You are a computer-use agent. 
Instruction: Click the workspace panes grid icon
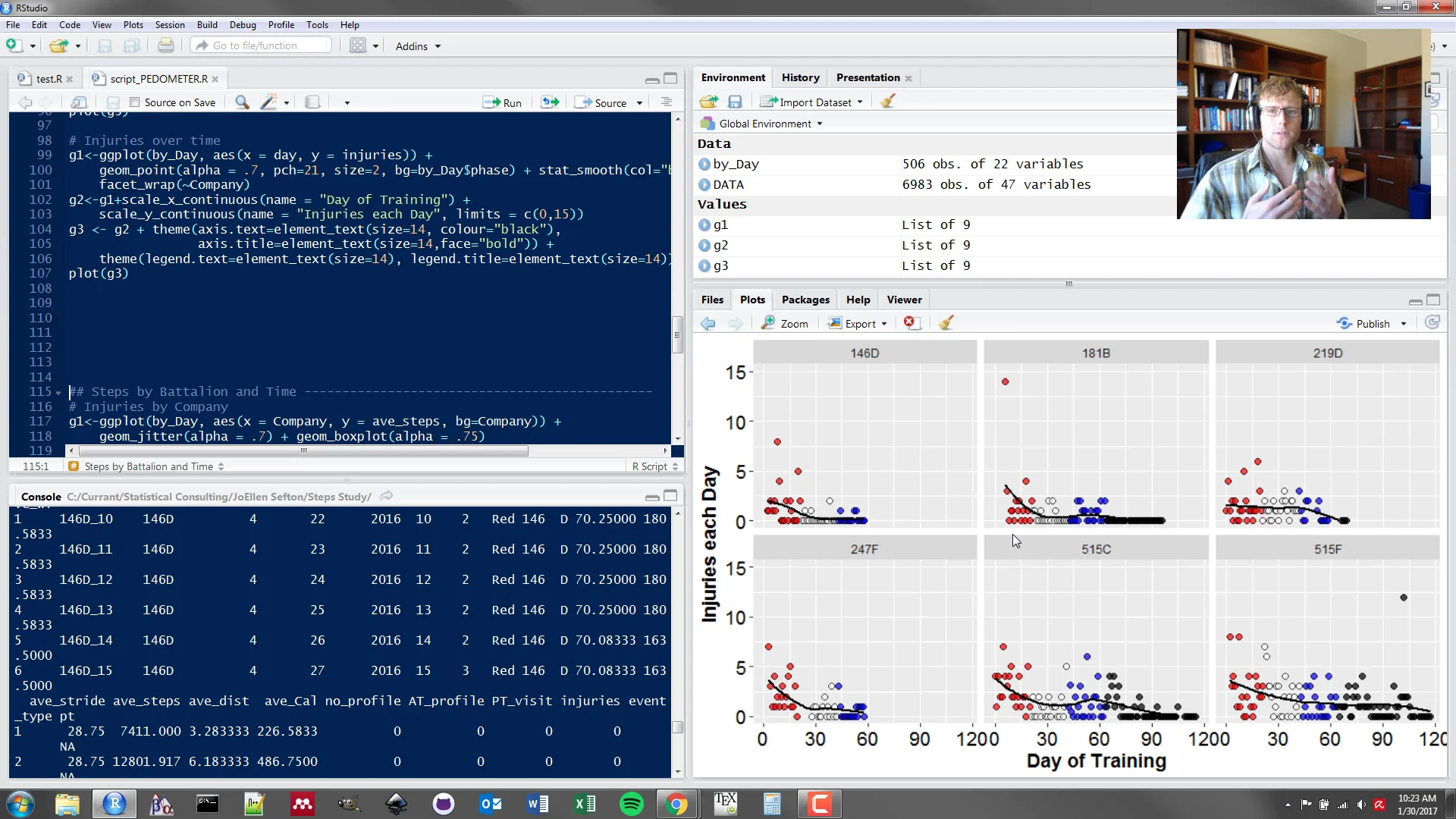[358, 45]
